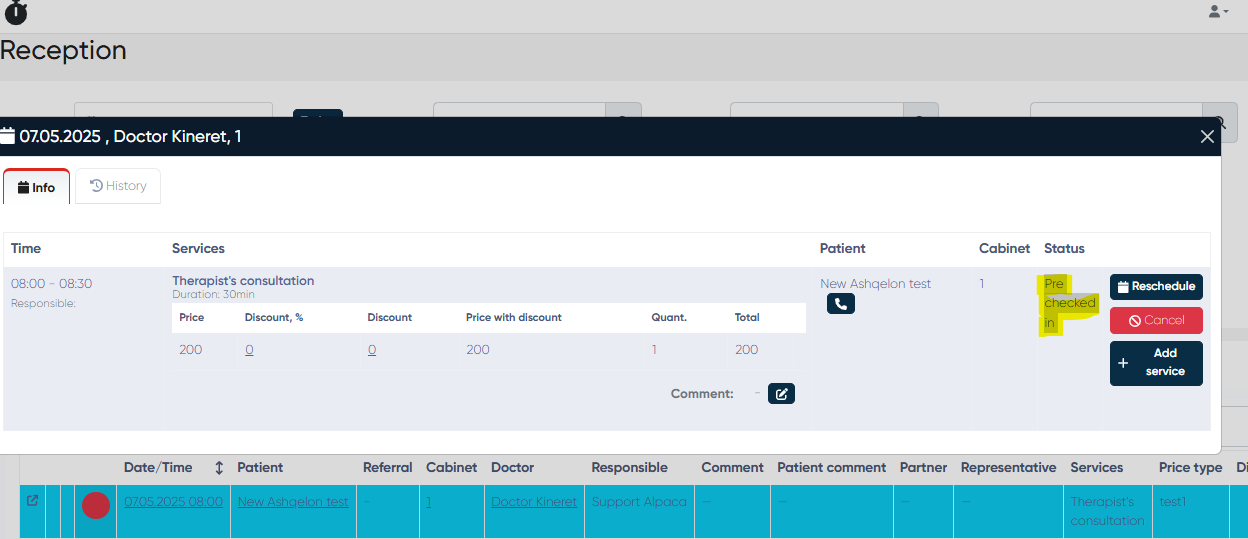Switch to the History tab
Viewport: 1248px width, 539px height.
(x=118, y=186)
